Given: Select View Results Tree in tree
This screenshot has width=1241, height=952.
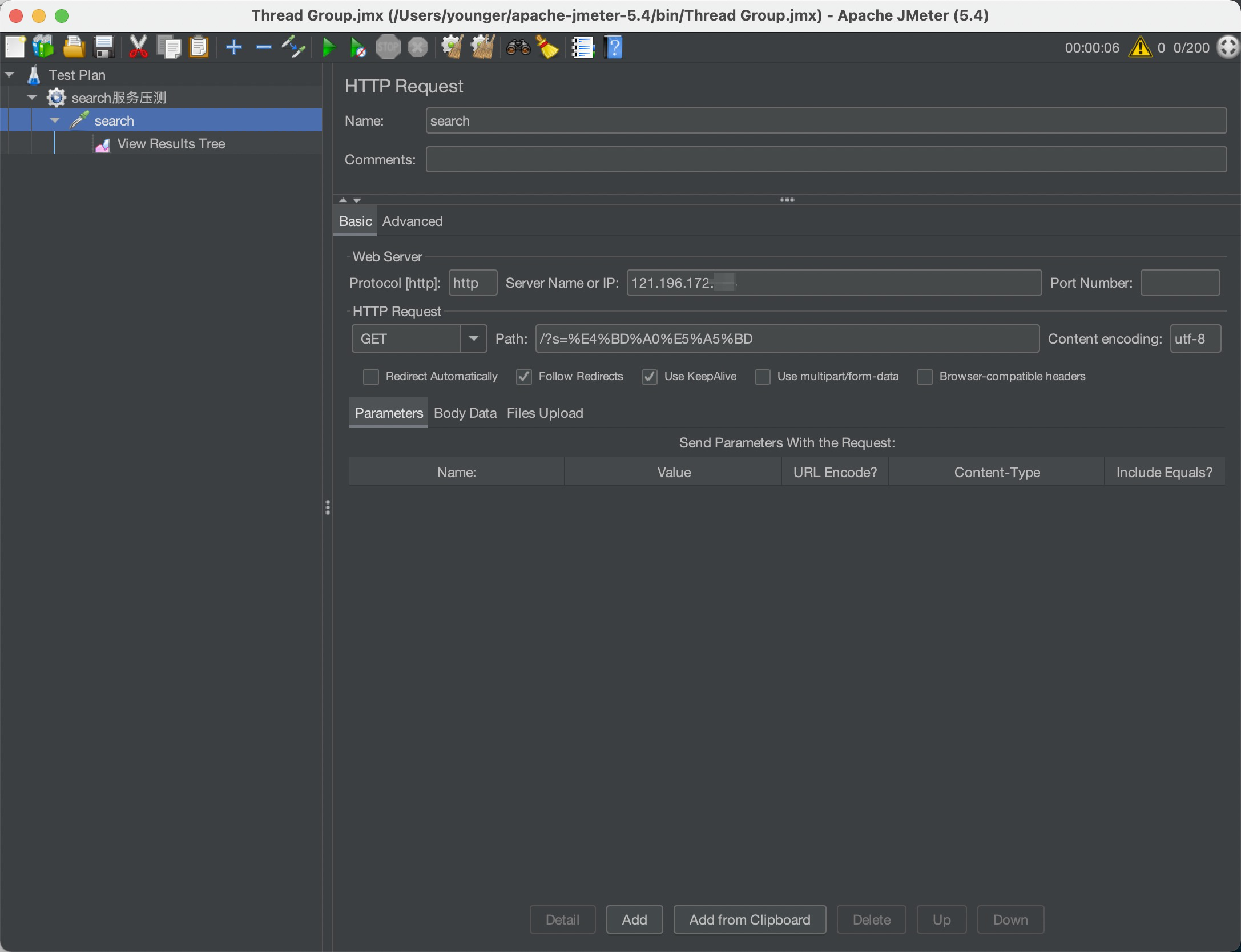Looking at the screenshot, I should click(x=171, y=144).
